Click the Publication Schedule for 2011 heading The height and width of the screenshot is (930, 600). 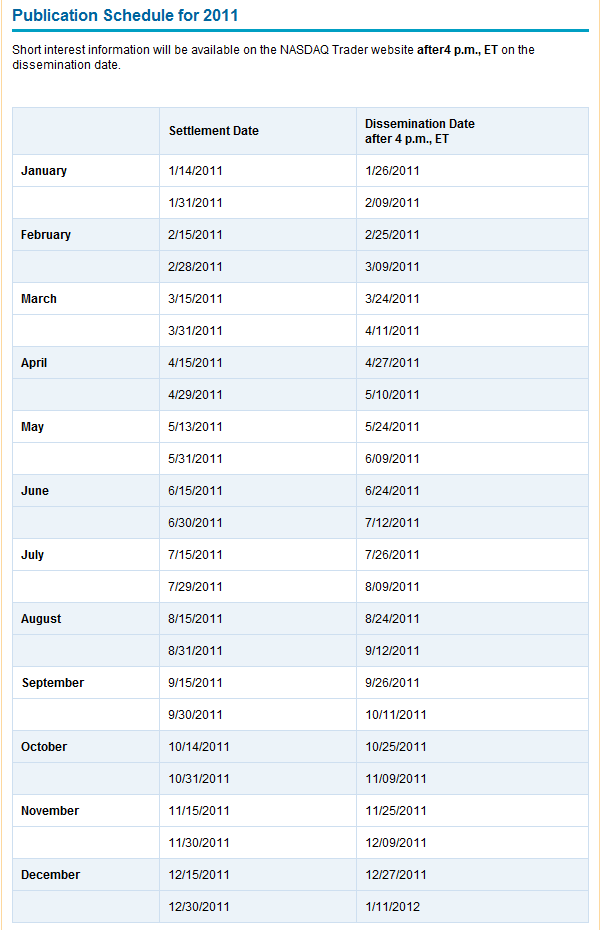point(125,15)
